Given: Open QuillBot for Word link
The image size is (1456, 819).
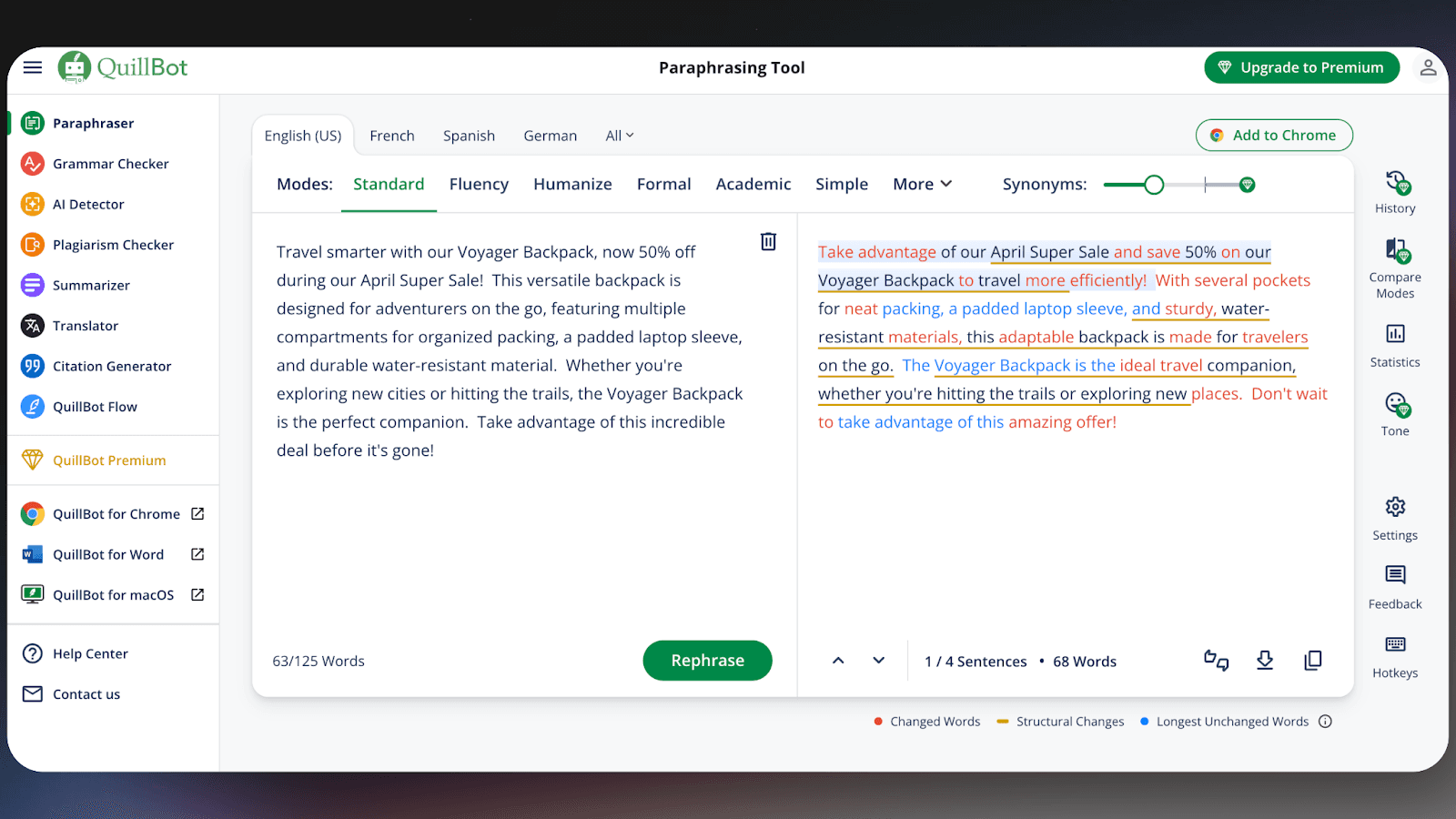Looking at the screenshot, I should 113,554.
